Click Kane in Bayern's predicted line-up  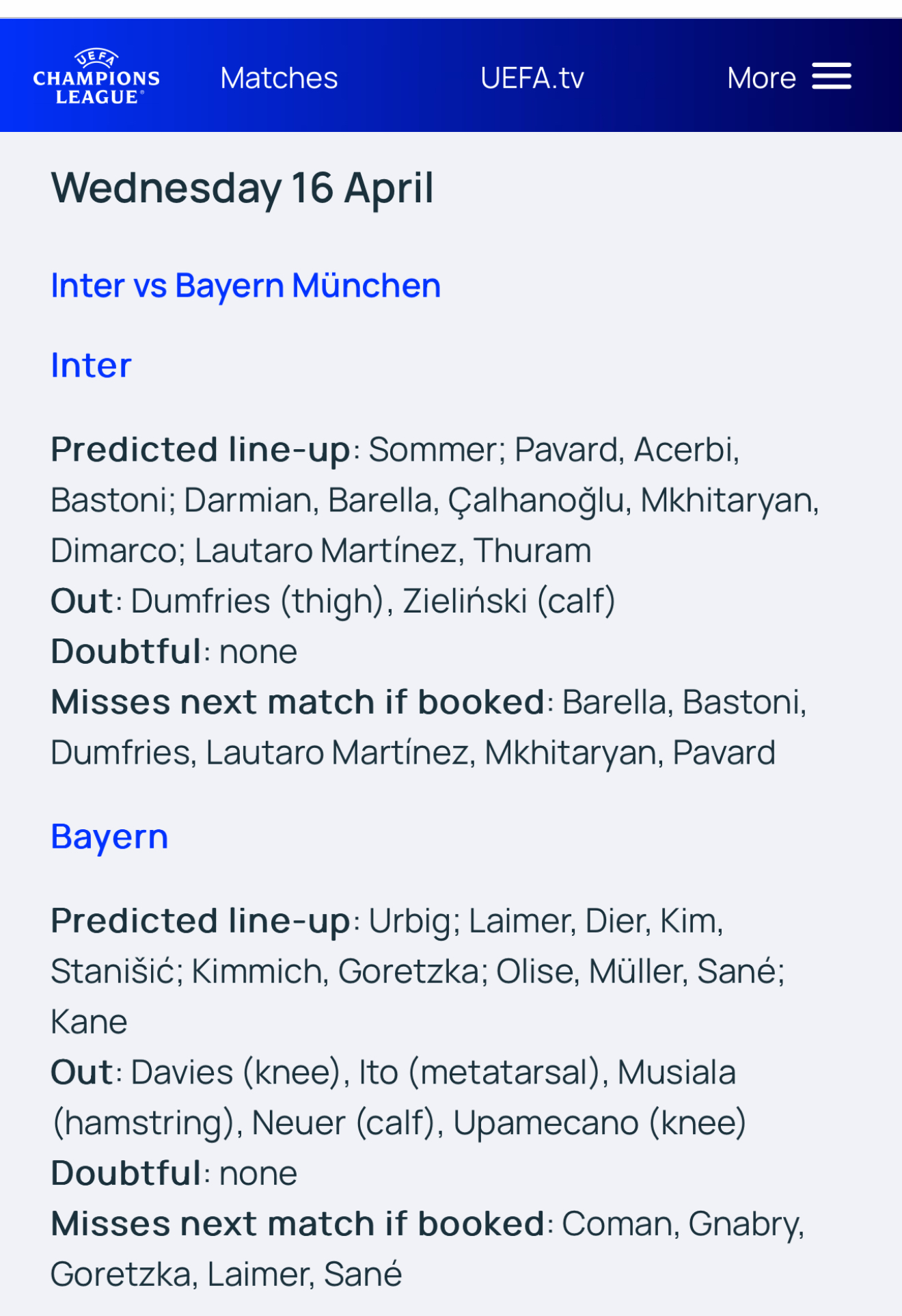click(89, 1022)
